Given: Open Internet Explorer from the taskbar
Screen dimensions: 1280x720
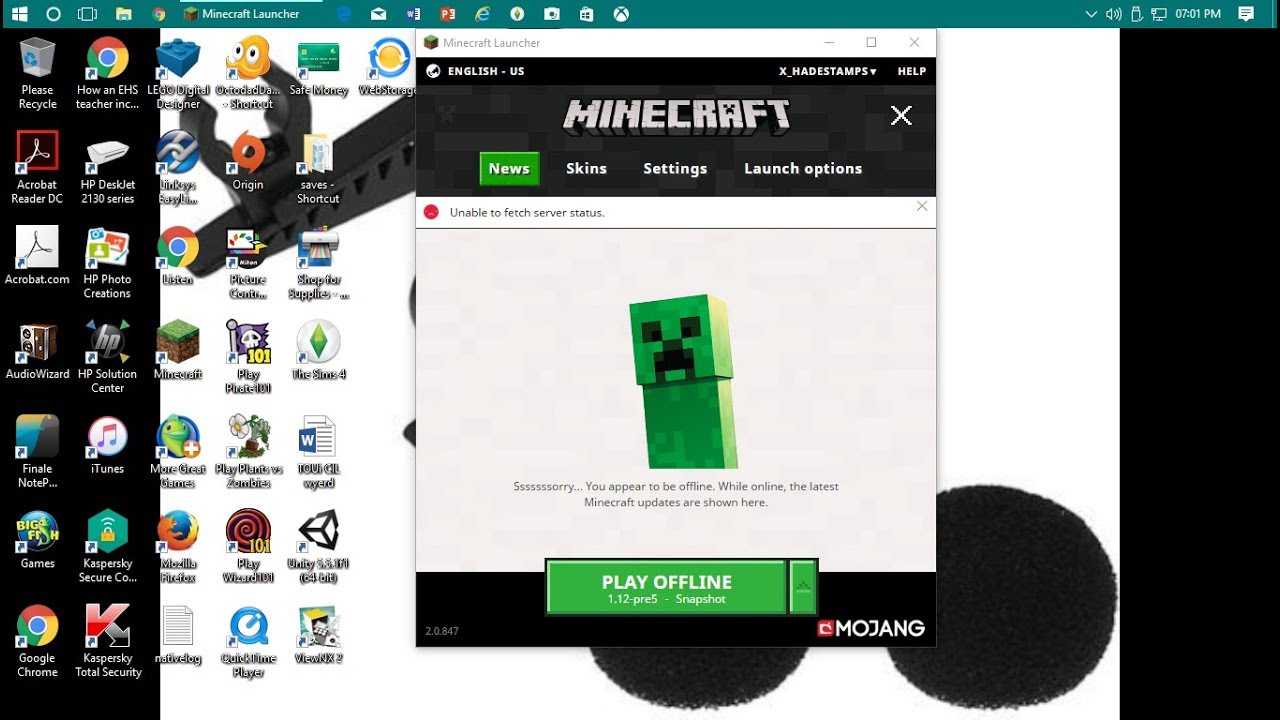Looking at the screenshot, I should coord(482,14).
